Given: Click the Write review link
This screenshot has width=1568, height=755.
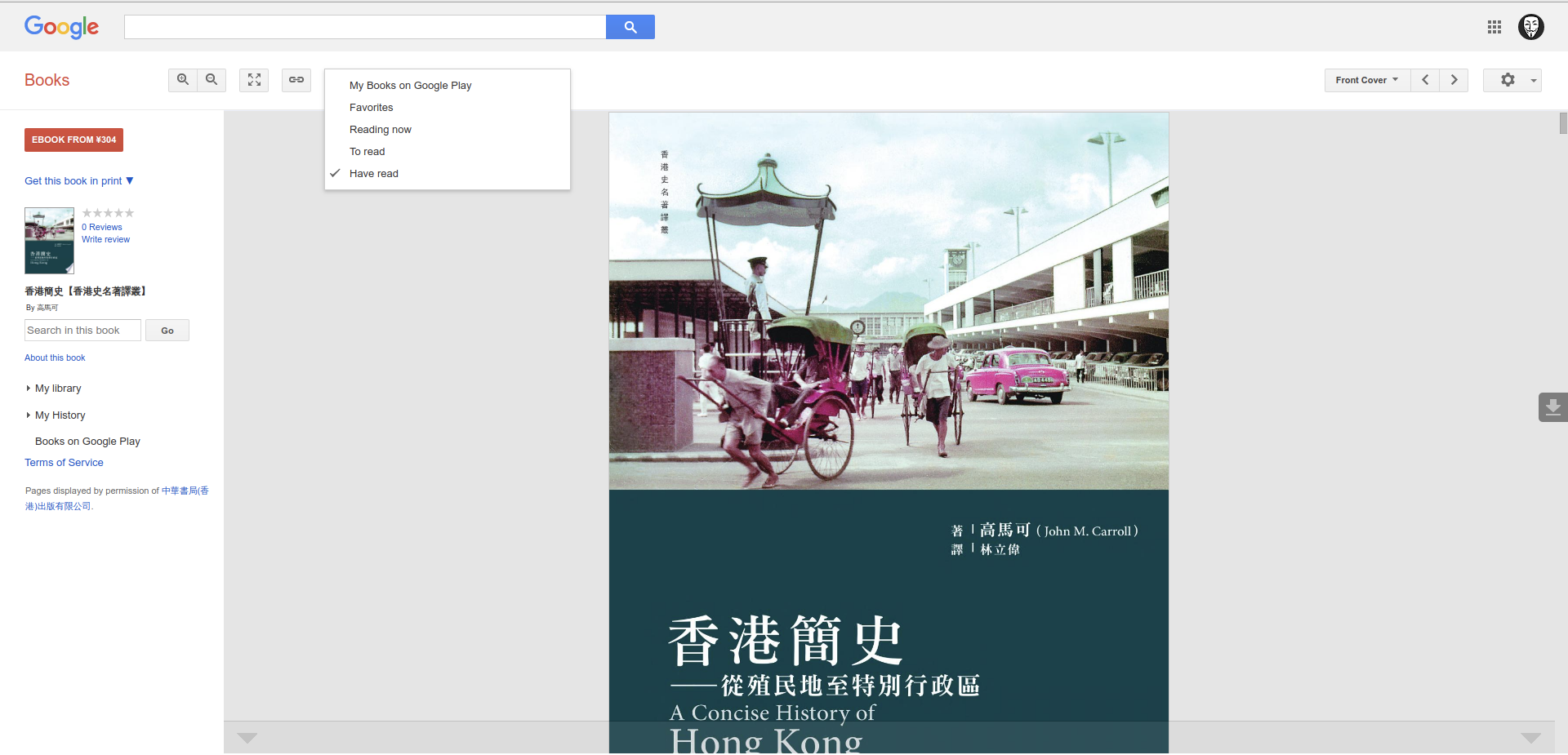Looking at the screenshot, I should pyautogui.click(x=105, y=240).
